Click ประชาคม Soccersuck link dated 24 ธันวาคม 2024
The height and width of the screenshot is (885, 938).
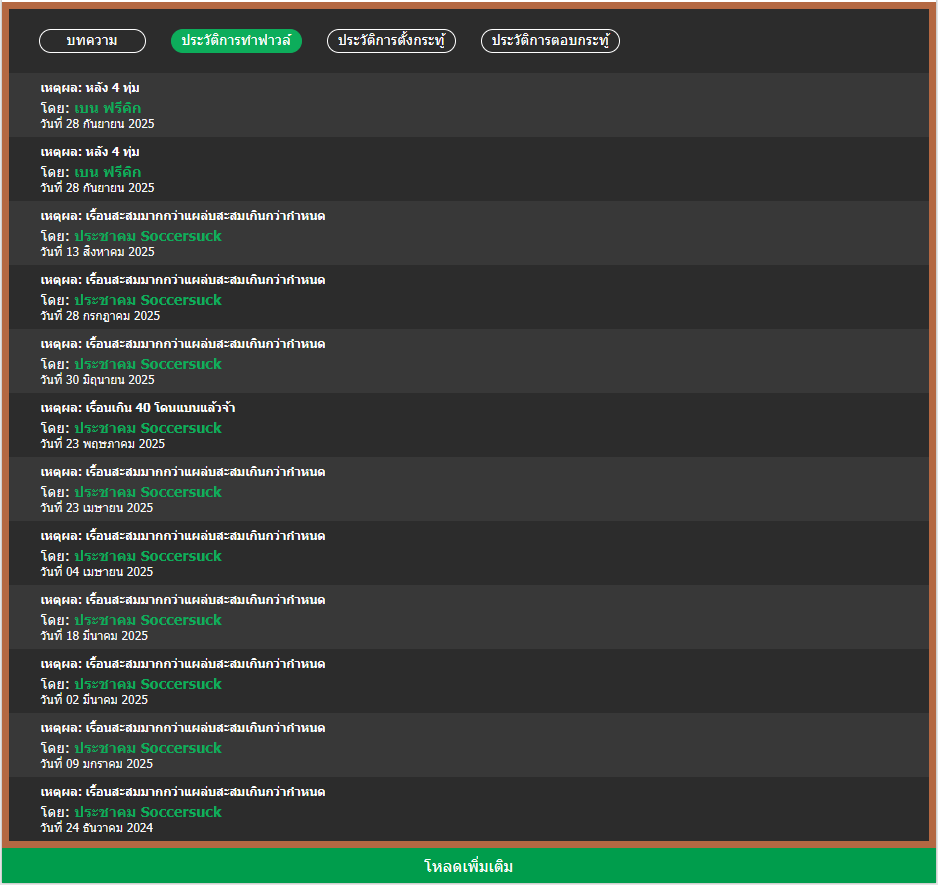[x=147, y=812]
